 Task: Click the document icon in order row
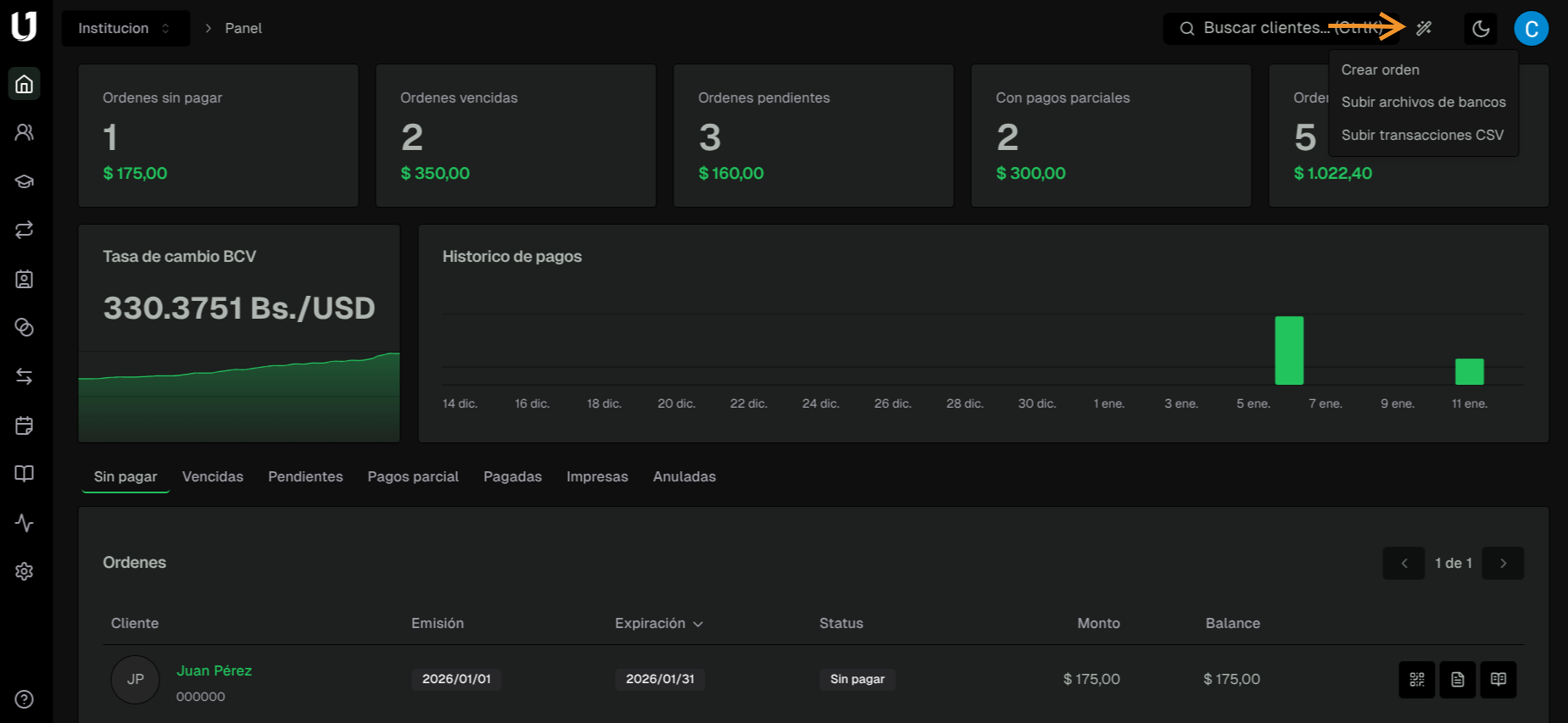click(1457, 680)
